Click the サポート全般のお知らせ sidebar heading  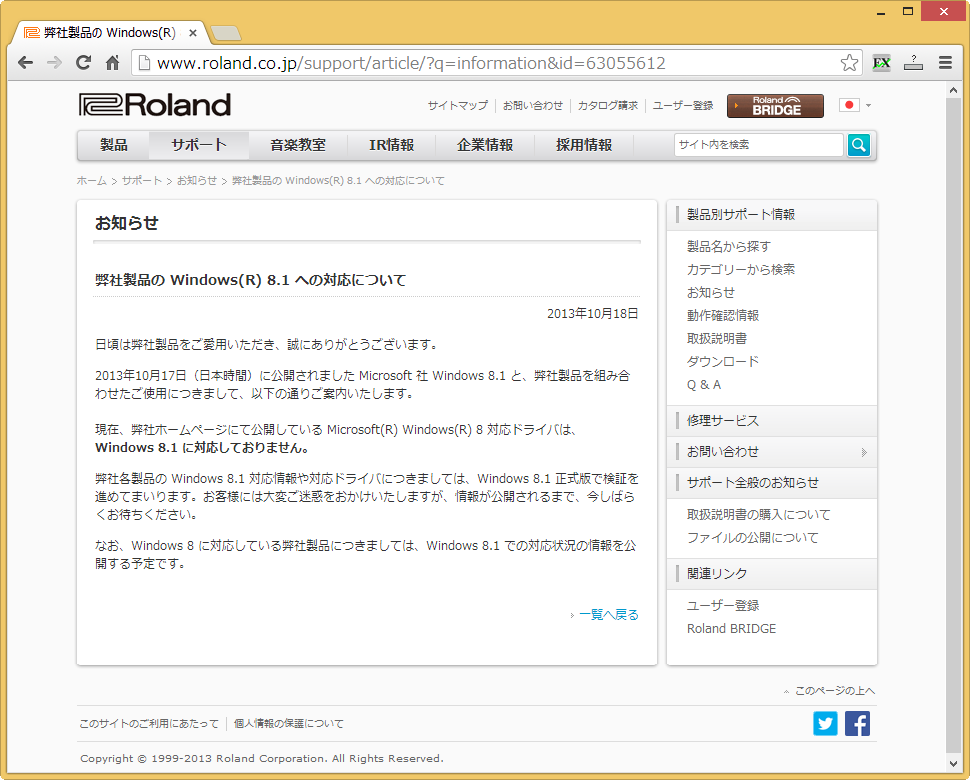[753, 482]
